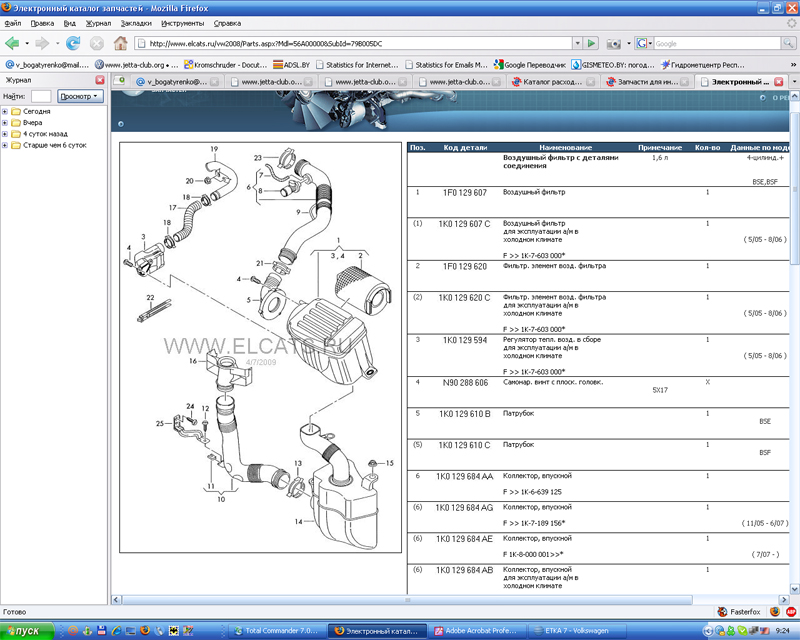Image resolution: width=800 pixels, height=640 pixels.
Task: Click the floppy disk quick launch icon
Action: [x=102, y=631]
